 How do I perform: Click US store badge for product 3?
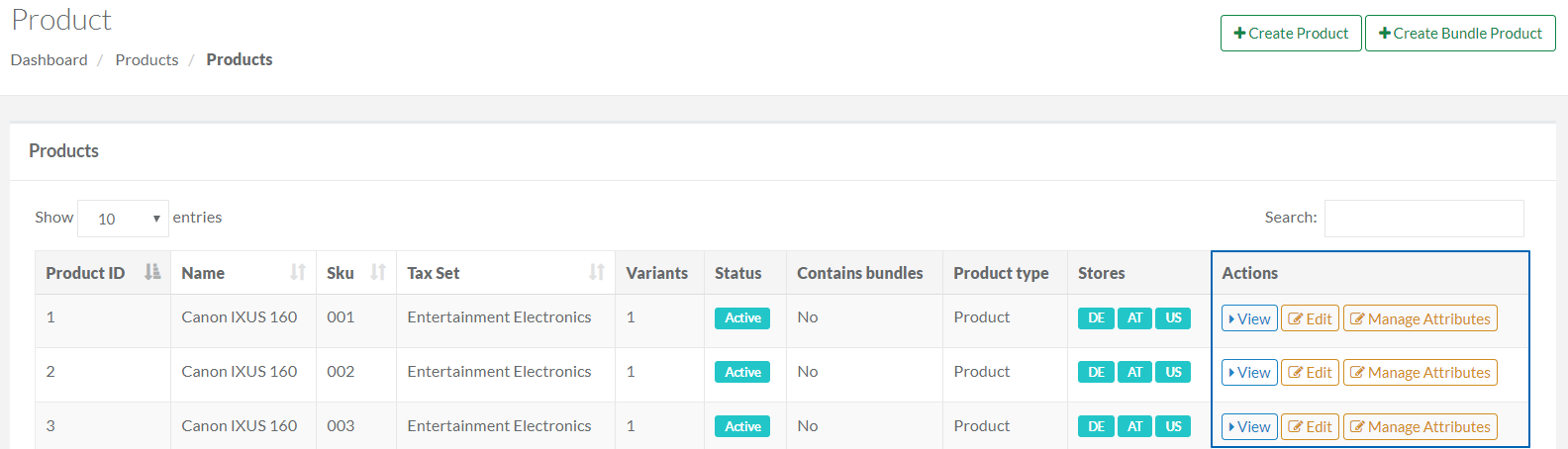point(1173,427)
